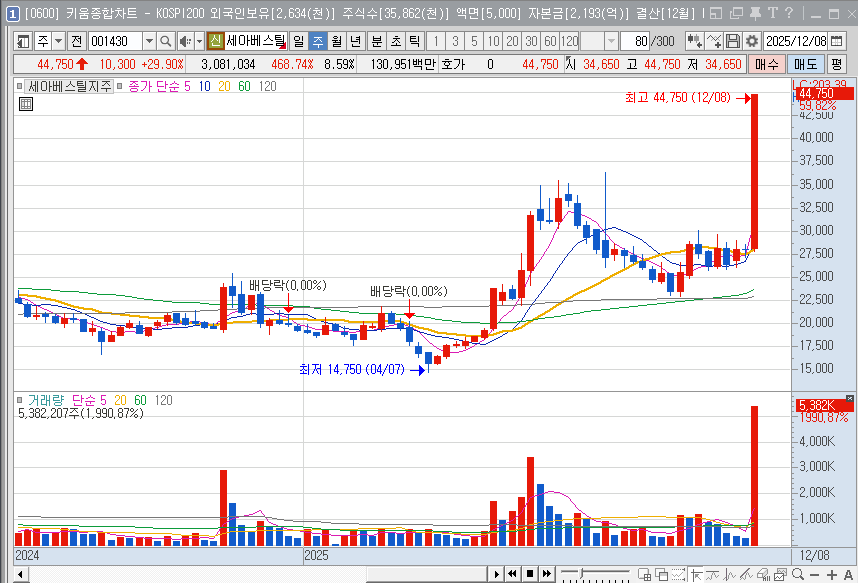Click the minus zoom-out icon

[x=814, y=575]
